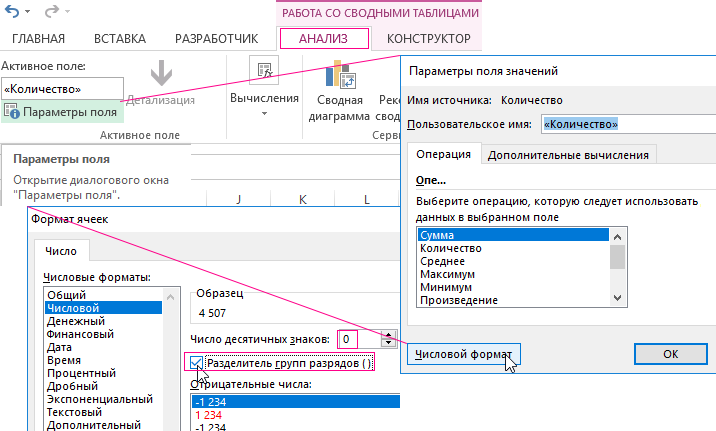Image resolution: width=716 pixels, height=431 pixels.
Task: Pick Минимум in the operation list
Action: pos(513,287)
